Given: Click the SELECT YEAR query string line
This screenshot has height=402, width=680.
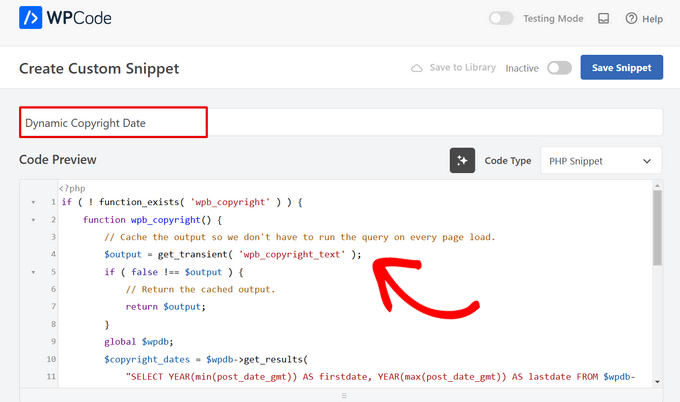Looking at the screenshot, I should click(380, 377).
